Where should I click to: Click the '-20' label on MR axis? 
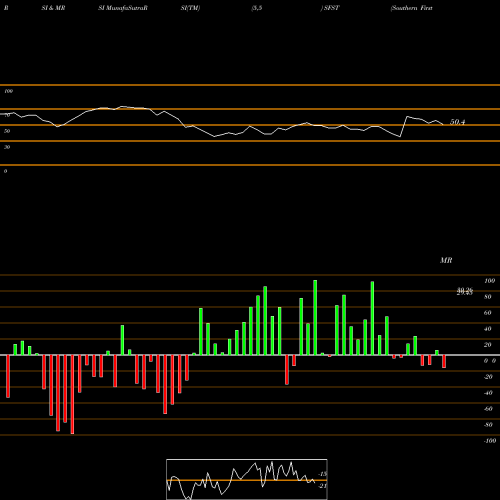pos(488,377)
